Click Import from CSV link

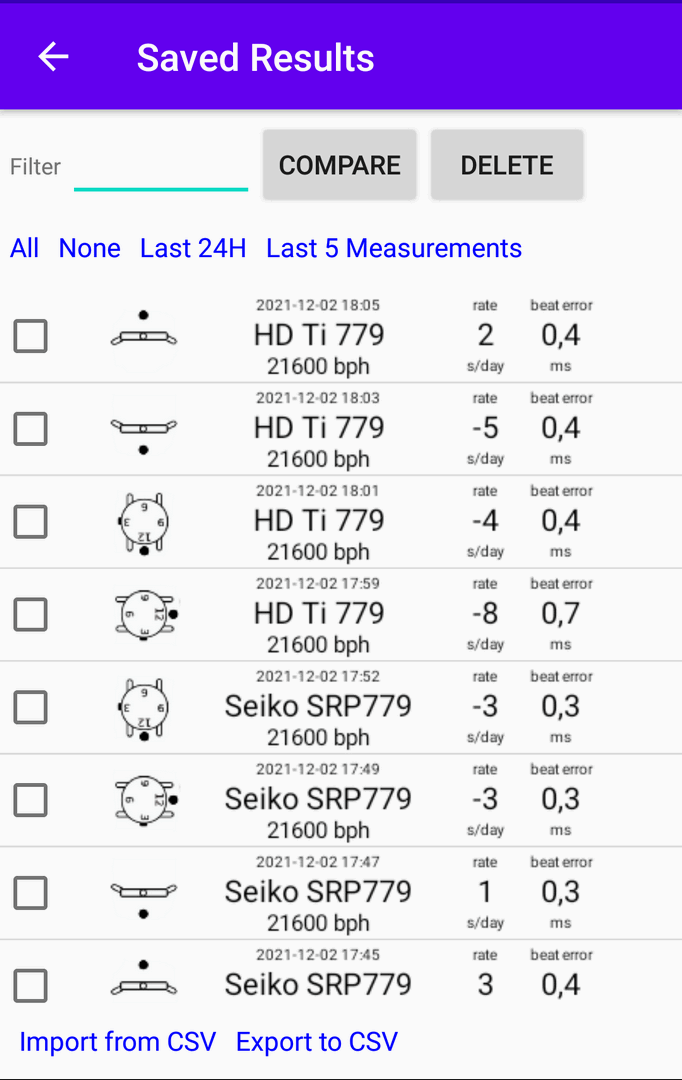pos(118,1041)
